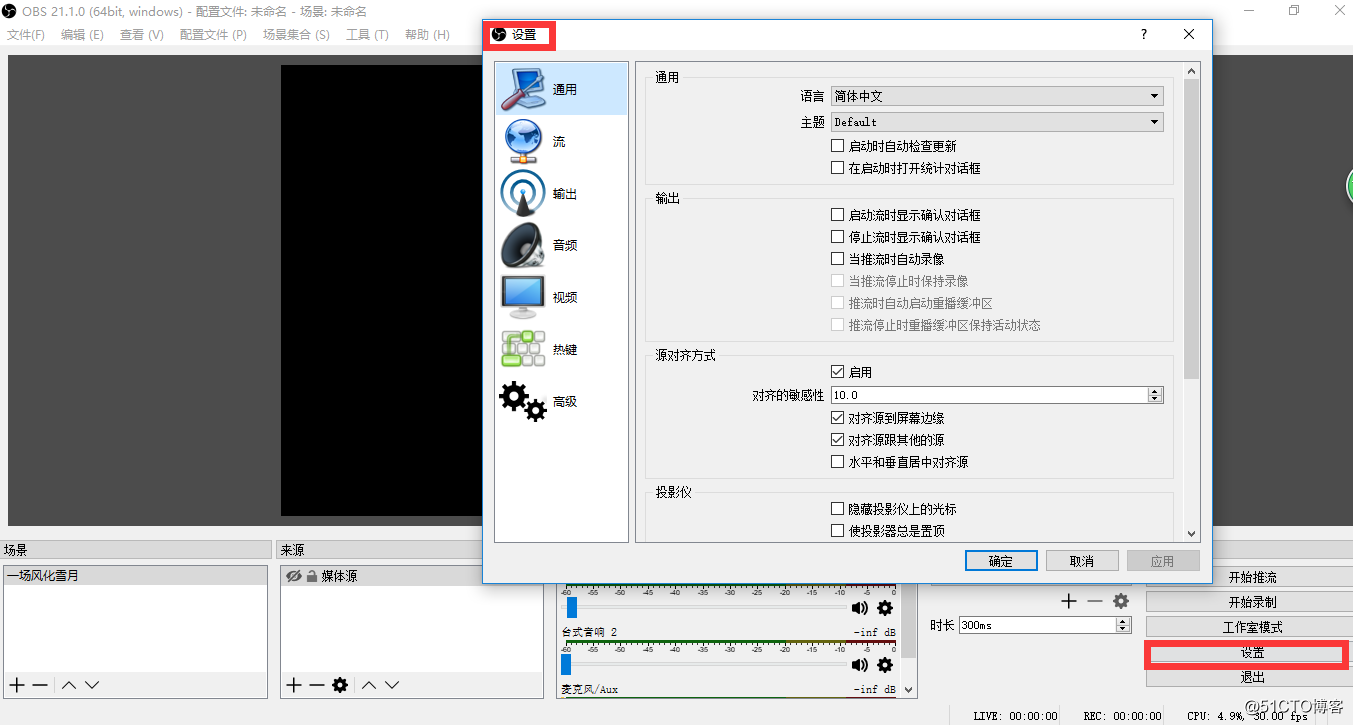
Task: Click the lock icon on 媒体源
Action: click(x=312, y=576)
